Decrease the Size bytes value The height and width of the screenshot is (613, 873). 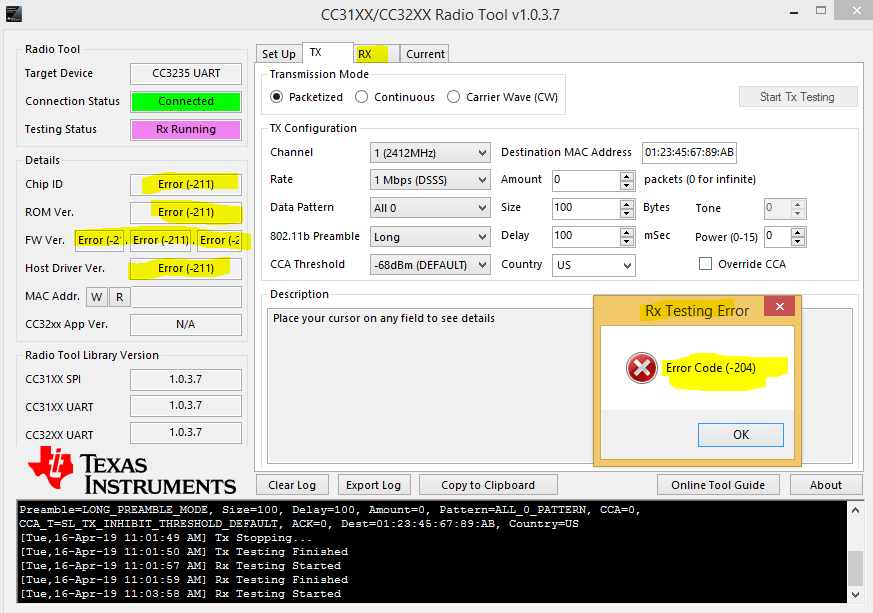pyautogui.click(x=626, y=213)
